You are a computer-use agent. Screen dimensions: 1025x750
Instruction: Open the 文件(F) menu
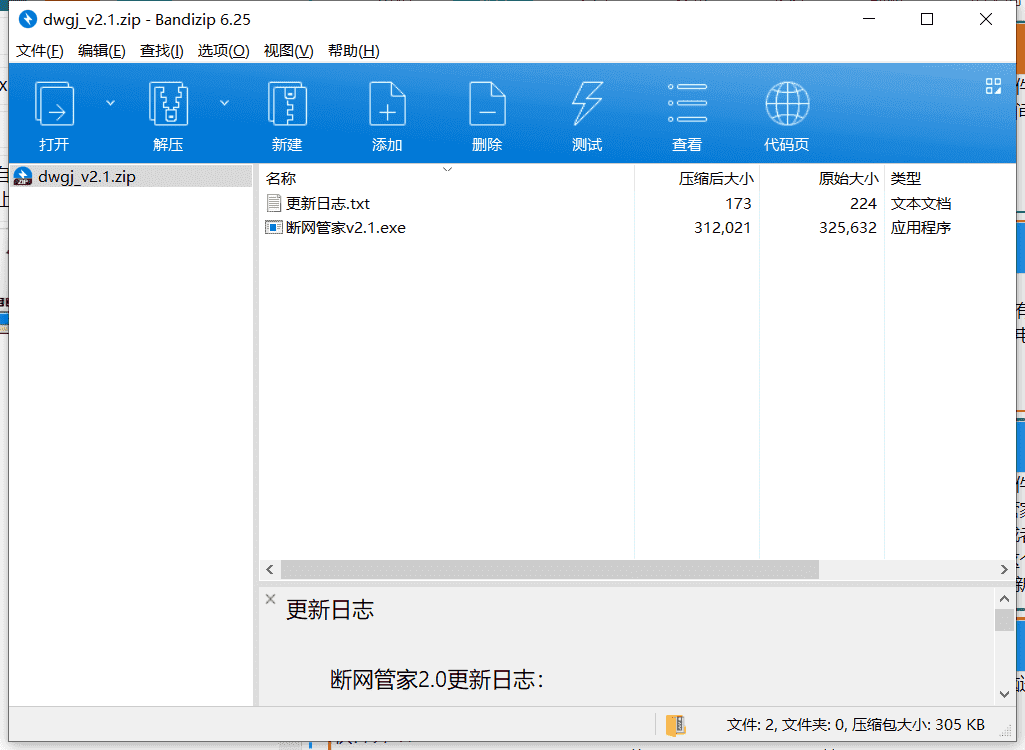pos(40,50)
